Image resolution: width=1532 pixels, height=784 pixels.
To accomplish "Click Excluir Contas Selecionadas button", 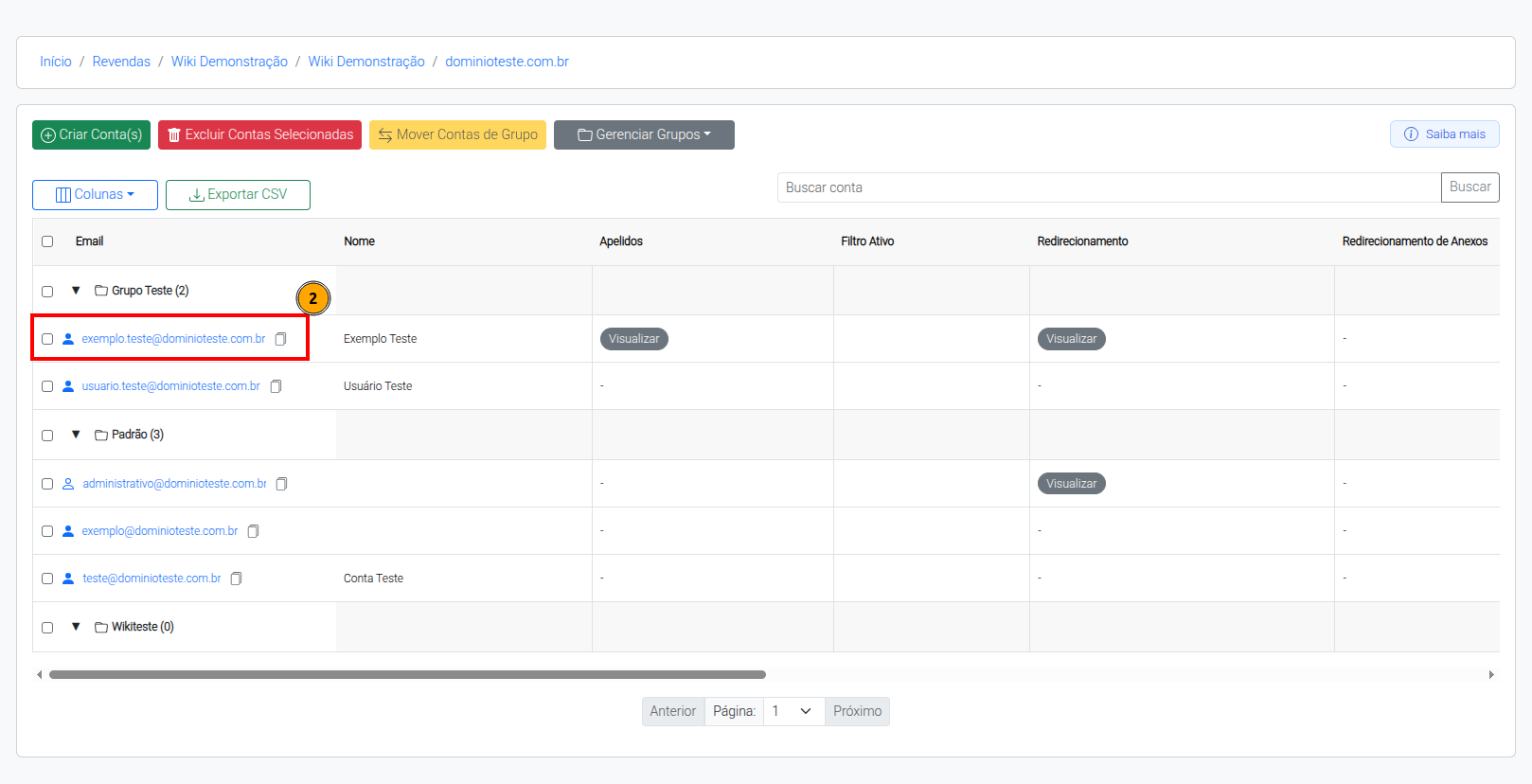I will pyautogui.click(x=259, y=134).
